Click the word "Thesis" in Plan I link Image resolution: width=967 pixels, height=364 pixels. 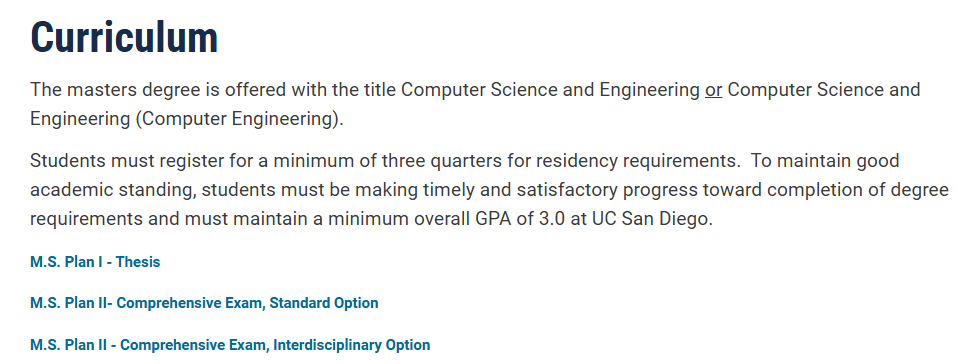pos(138,262)
